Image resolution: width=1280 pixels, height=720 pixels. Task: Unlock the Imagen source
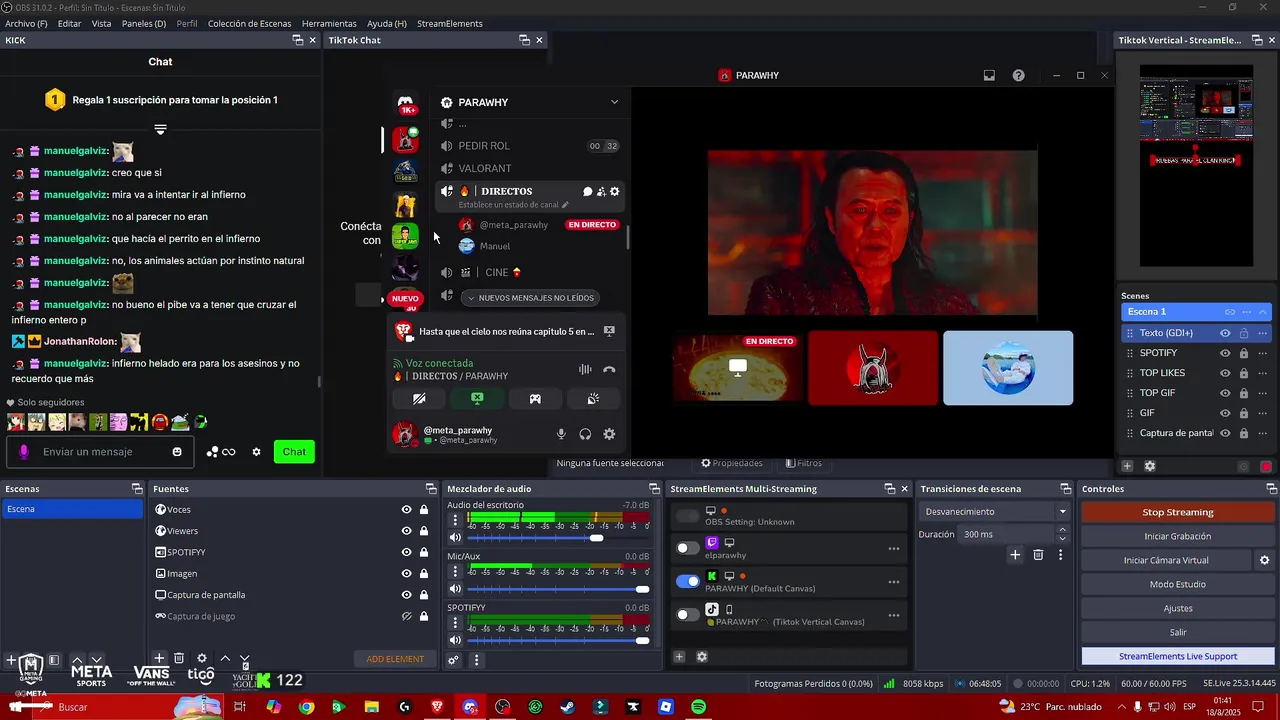click(424, 574)
